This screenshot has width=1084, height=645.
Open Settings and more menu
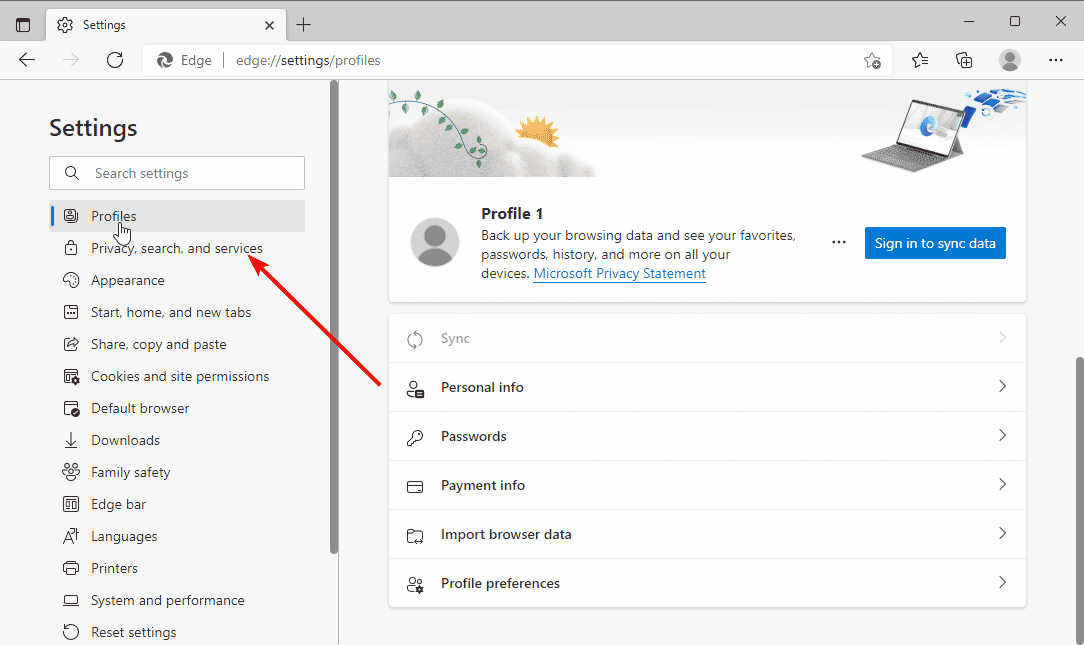click(x=1056, y=60)
